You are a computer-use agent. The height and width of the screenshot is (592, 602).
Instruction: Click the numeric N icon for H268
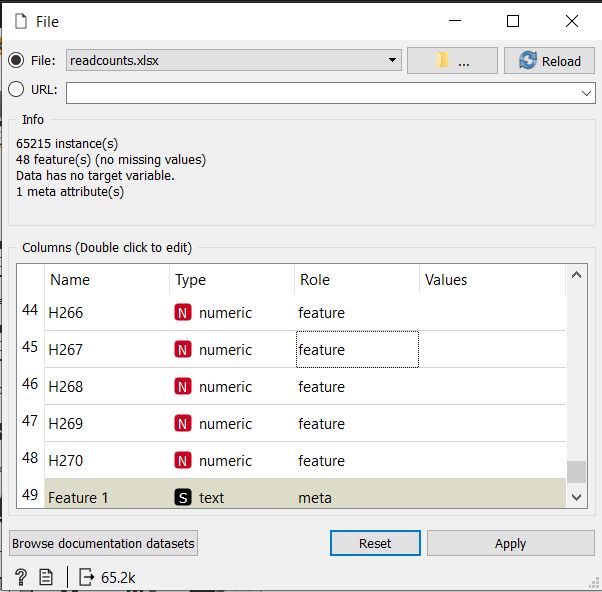pos(183,387)
